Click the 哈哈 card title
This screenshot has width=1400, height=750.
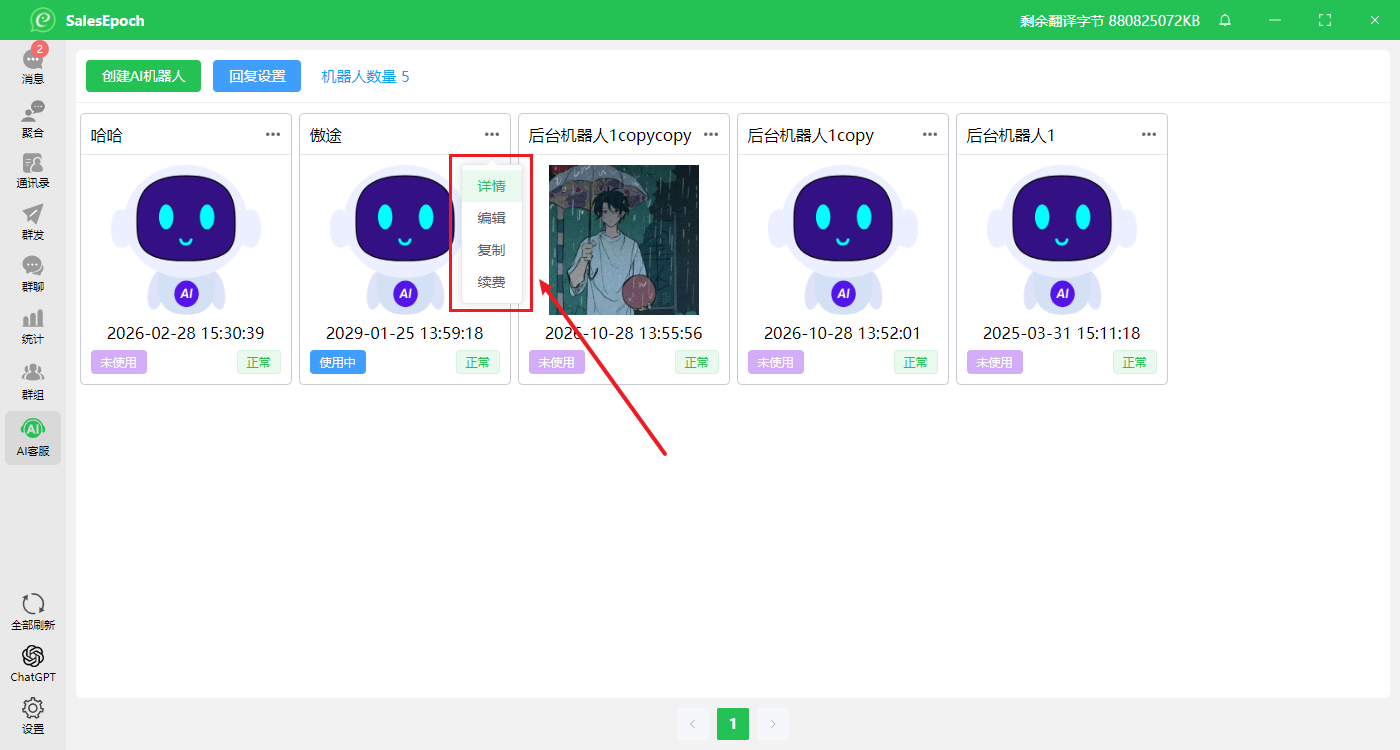coord(107,135)
